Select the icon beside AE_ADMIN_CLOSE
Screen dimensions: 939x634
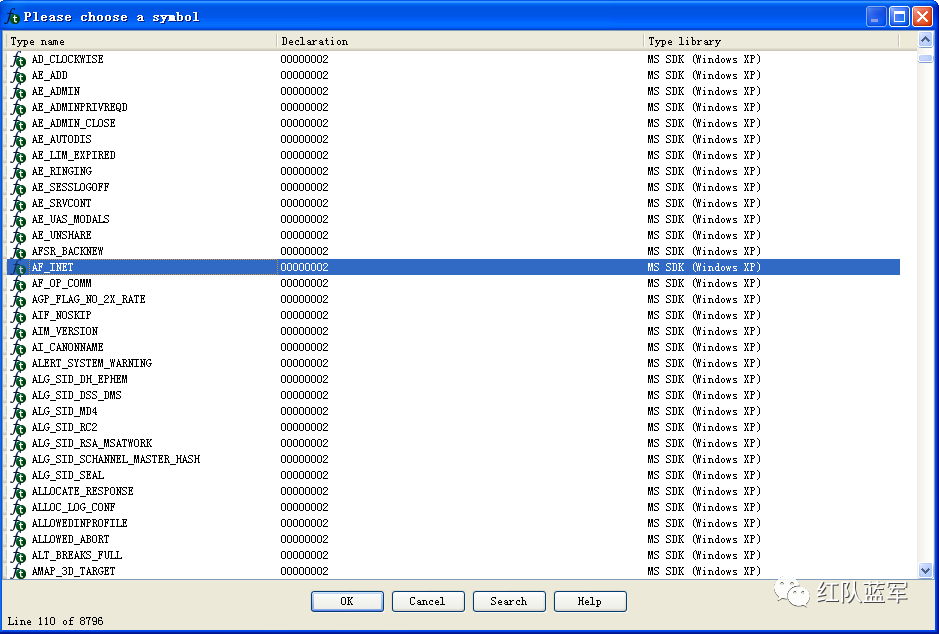click(x=19, y=124)
